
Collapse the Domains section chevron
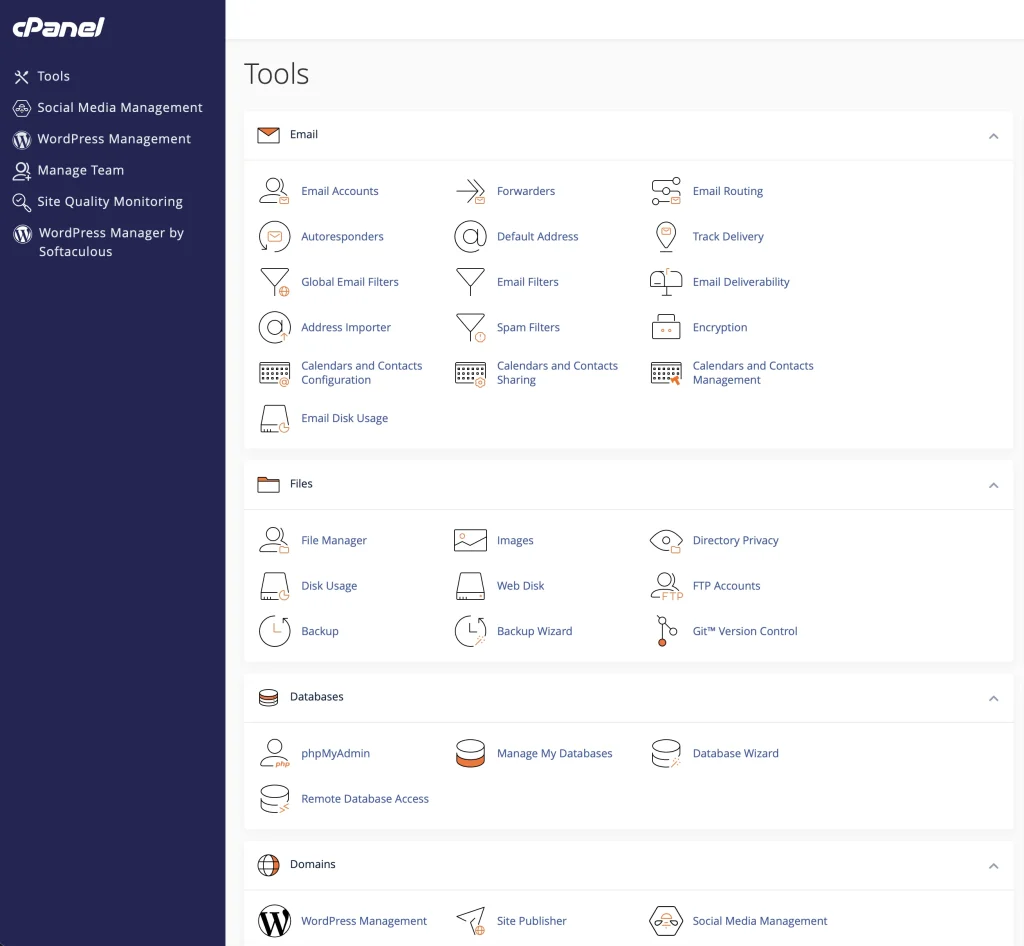point(993,866)
